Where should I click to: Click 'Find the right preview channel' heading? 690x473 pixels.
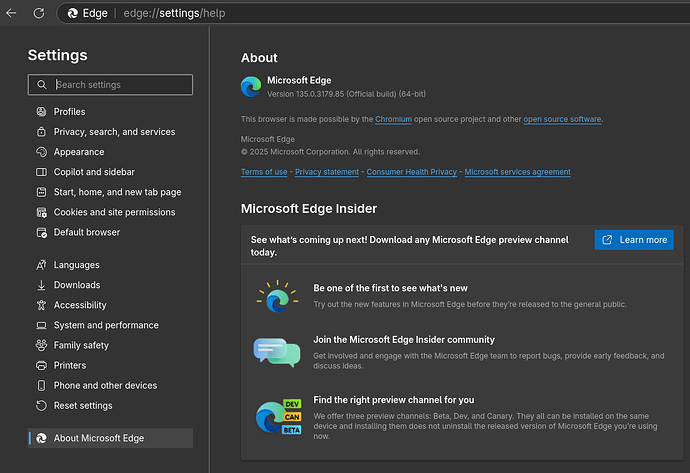pos(394,400)
